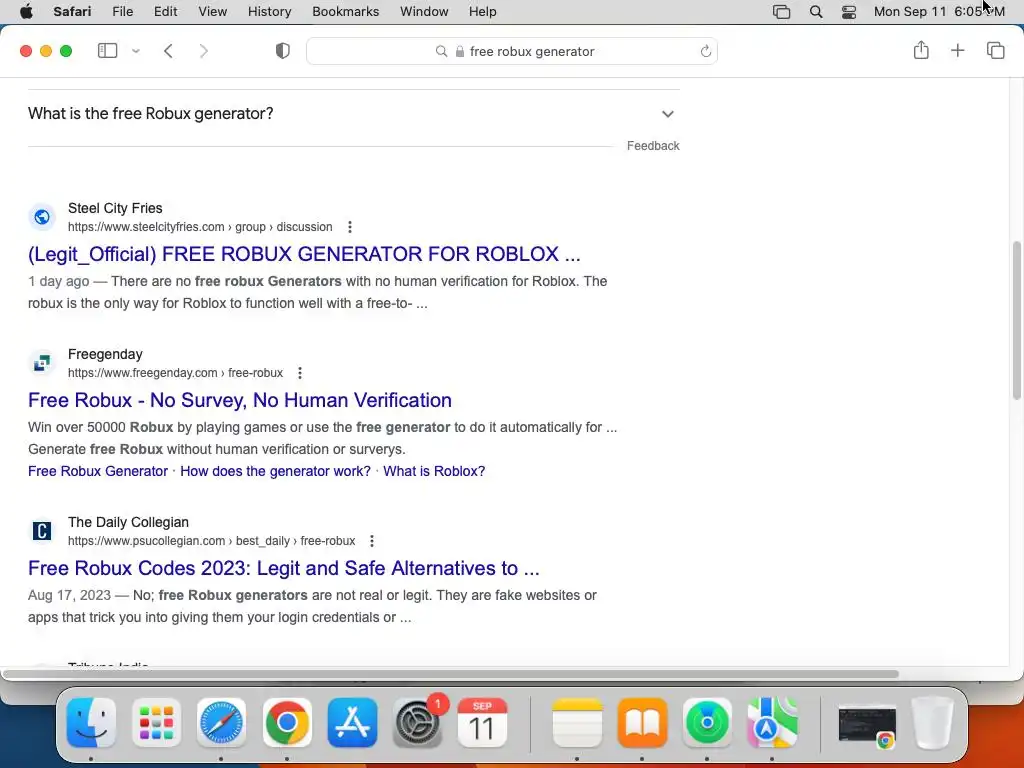Click the horizontal page scrollbar
The width and height of the screenshot is (1024, 768).
coord(451,674)
